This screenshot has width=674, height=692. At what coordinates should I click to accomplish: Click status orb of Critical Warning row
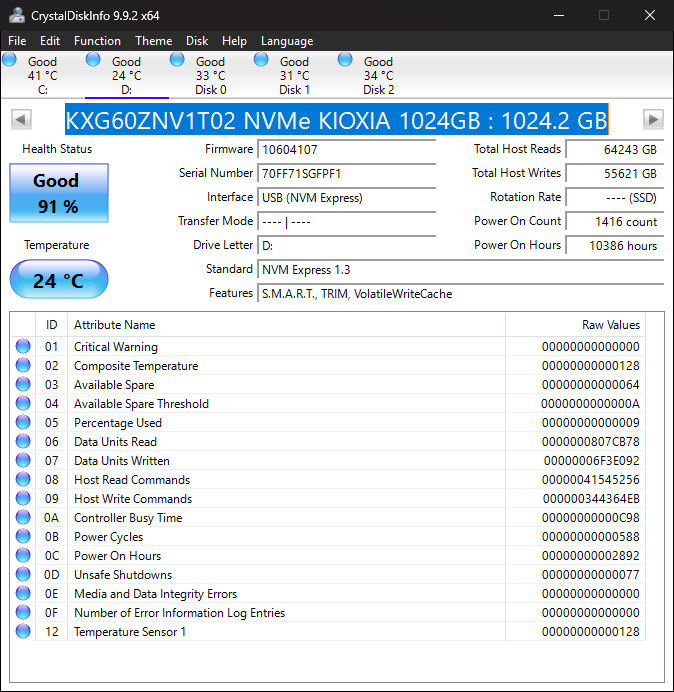pos(23,346)
